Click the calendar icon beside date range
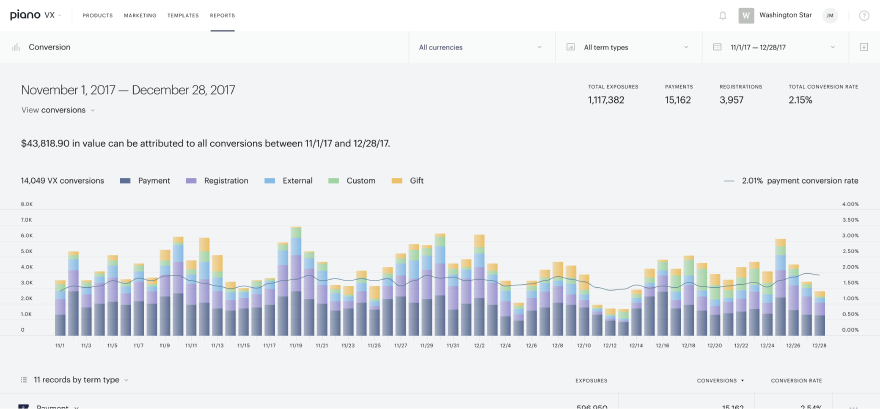This screenshot has width=880, height=409. (717, 47)
